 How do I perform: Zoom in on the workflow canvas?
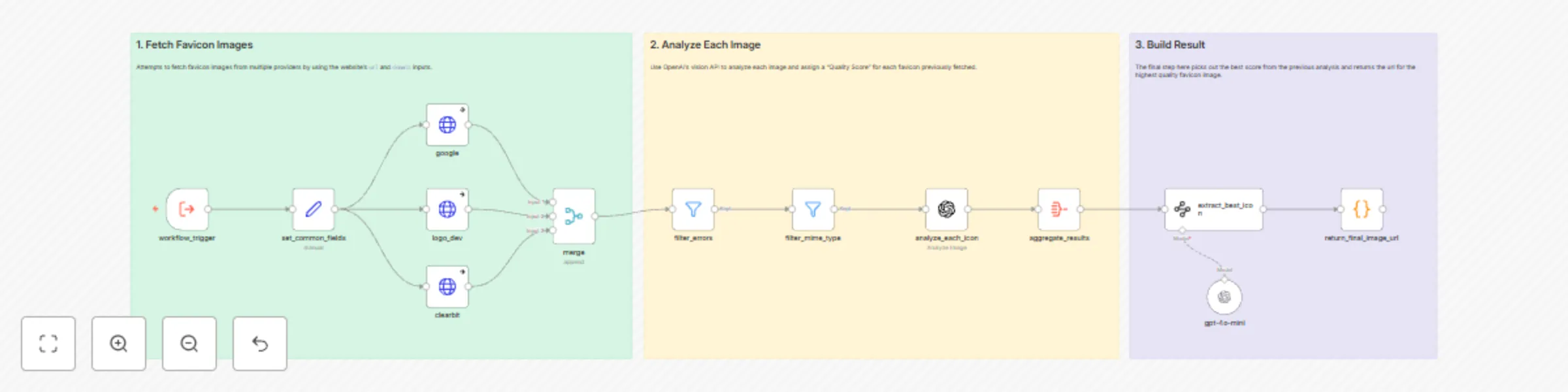[x=119, y=344]
